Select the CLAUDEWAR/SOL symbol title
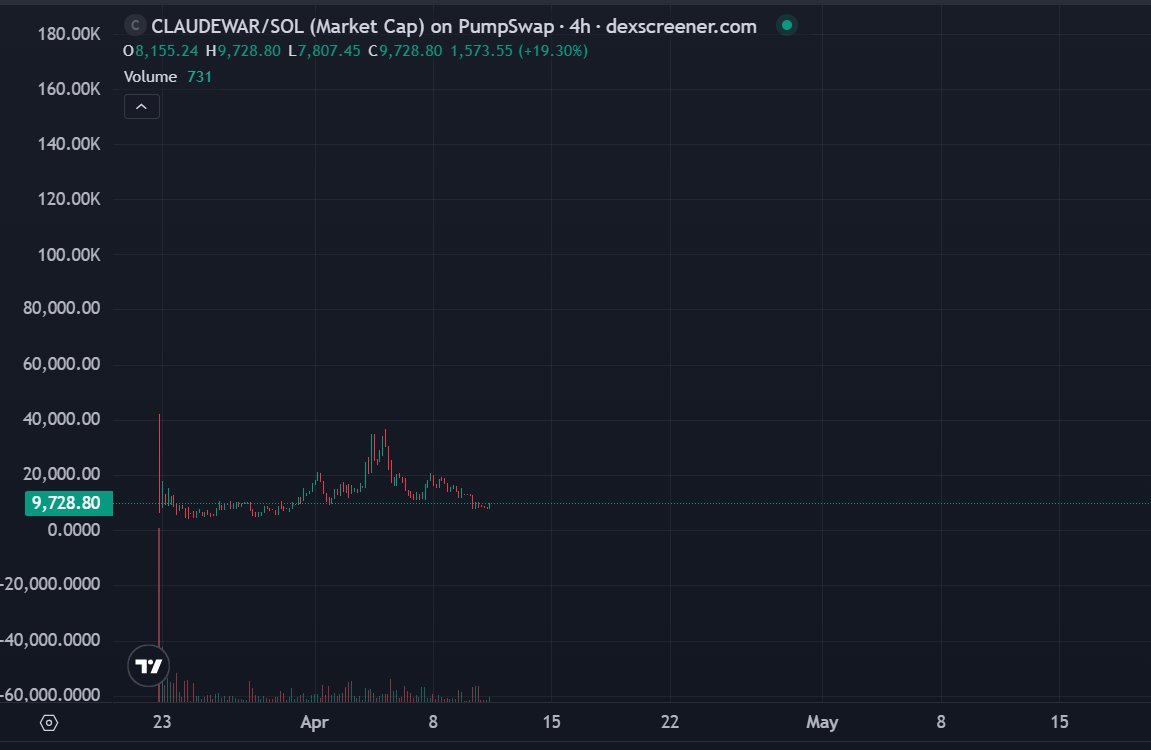This screenshot has height=750, width=1151. [x=454, y=26]
